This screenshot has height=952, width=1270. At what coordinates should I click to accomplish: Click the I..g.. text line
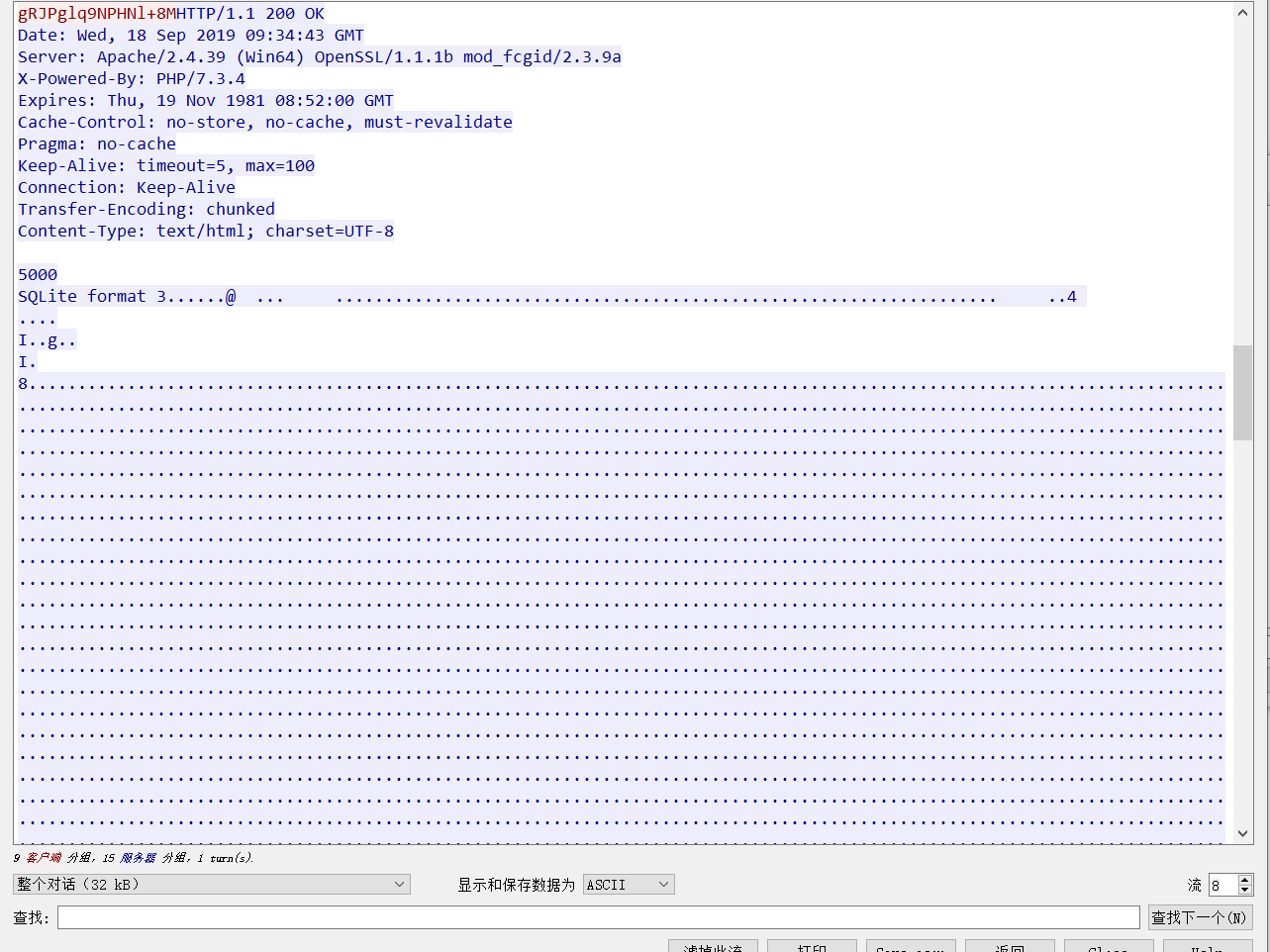(x=47, y=340)
